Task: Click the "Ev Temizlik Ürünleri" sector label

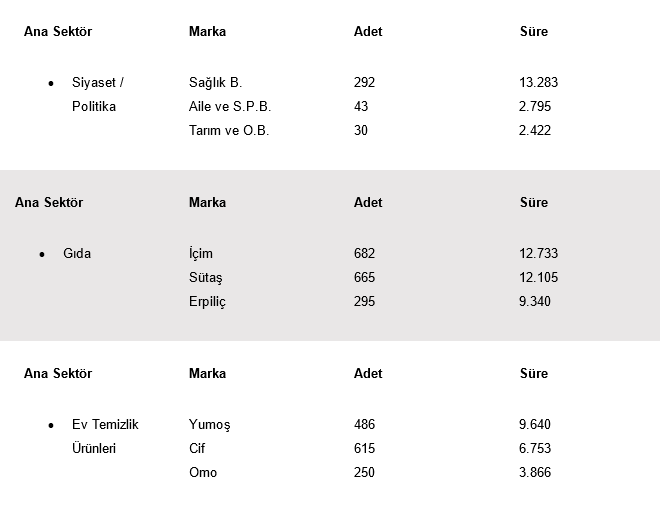Action: click(x=105, y=437)
